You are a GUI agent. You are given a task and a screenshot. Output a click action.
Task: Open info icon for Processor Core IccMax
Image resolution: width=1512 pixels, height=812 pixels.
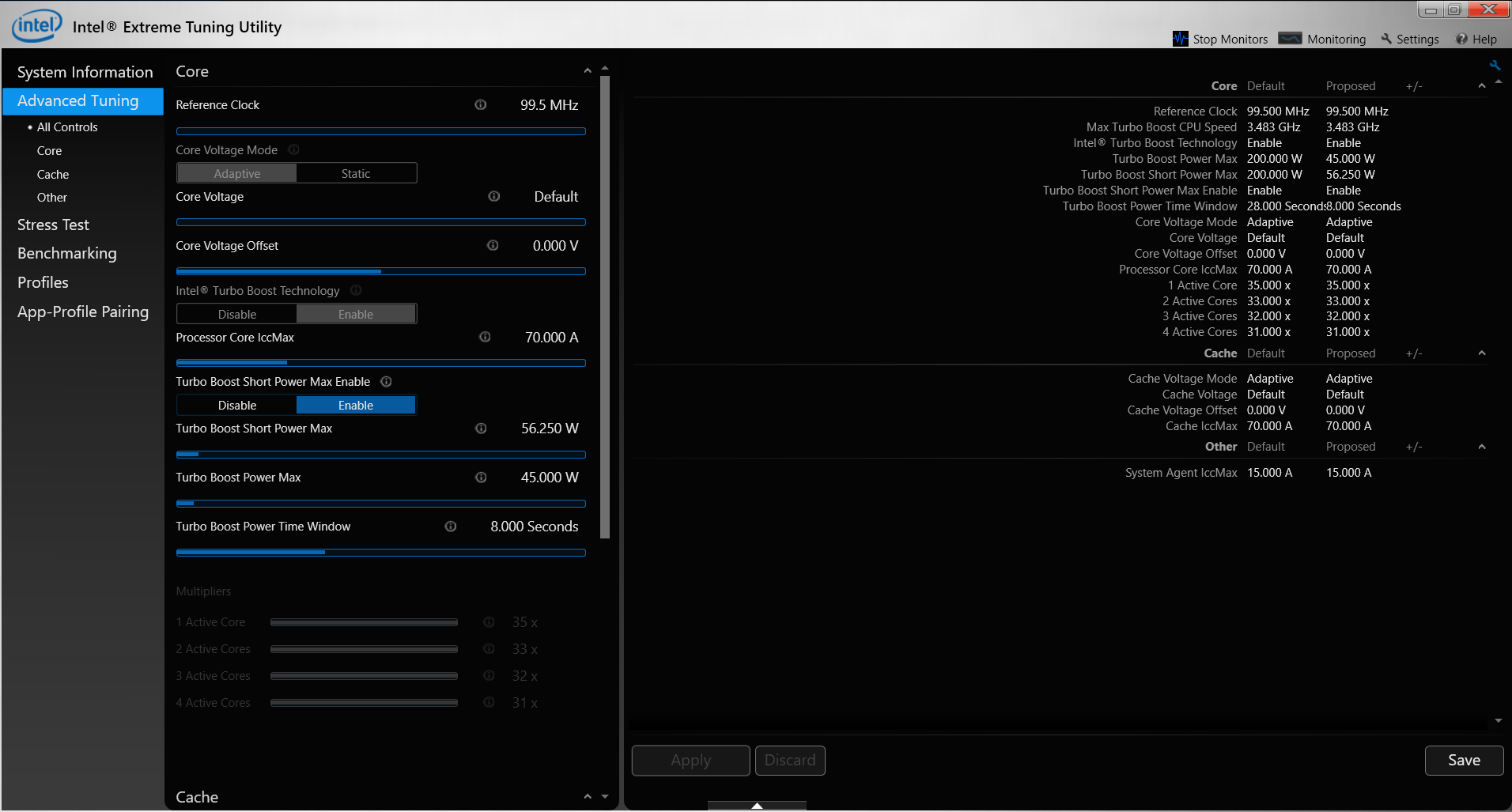click(485, 338)
